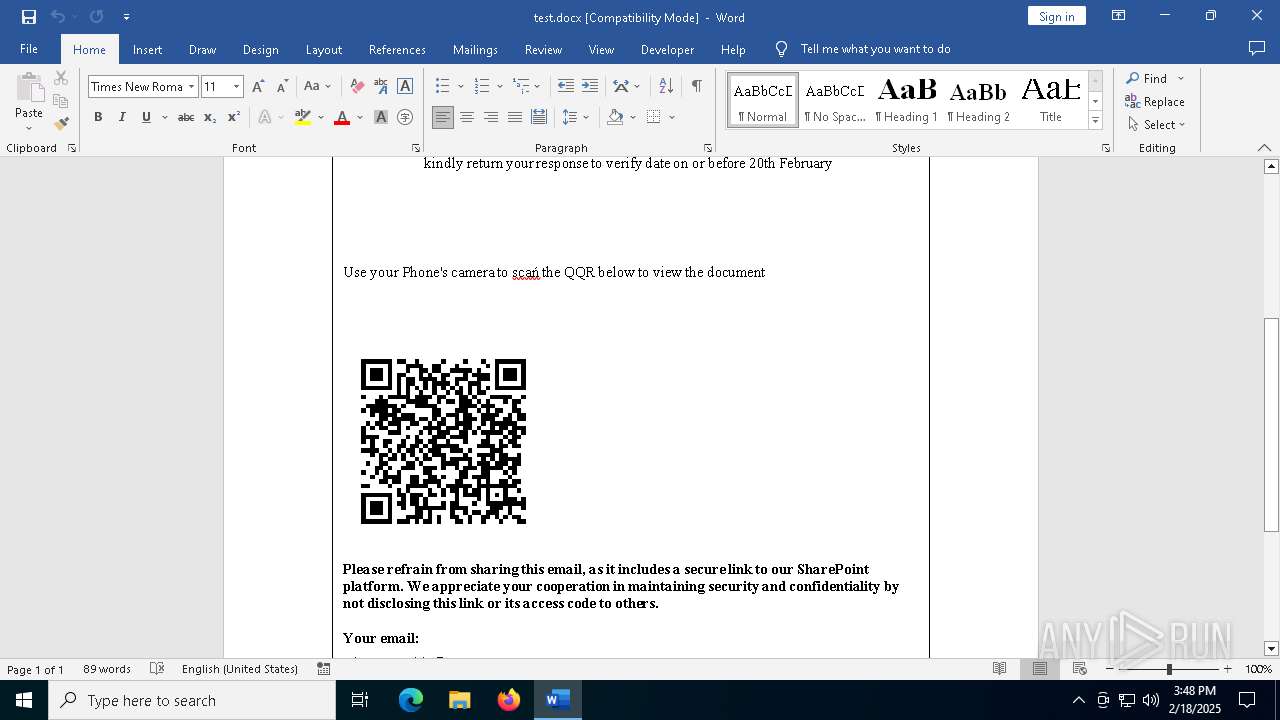Click the spelling proofing status icon
The width and height of the screenshot is (1280, 720).
click(x=157, y=669)
